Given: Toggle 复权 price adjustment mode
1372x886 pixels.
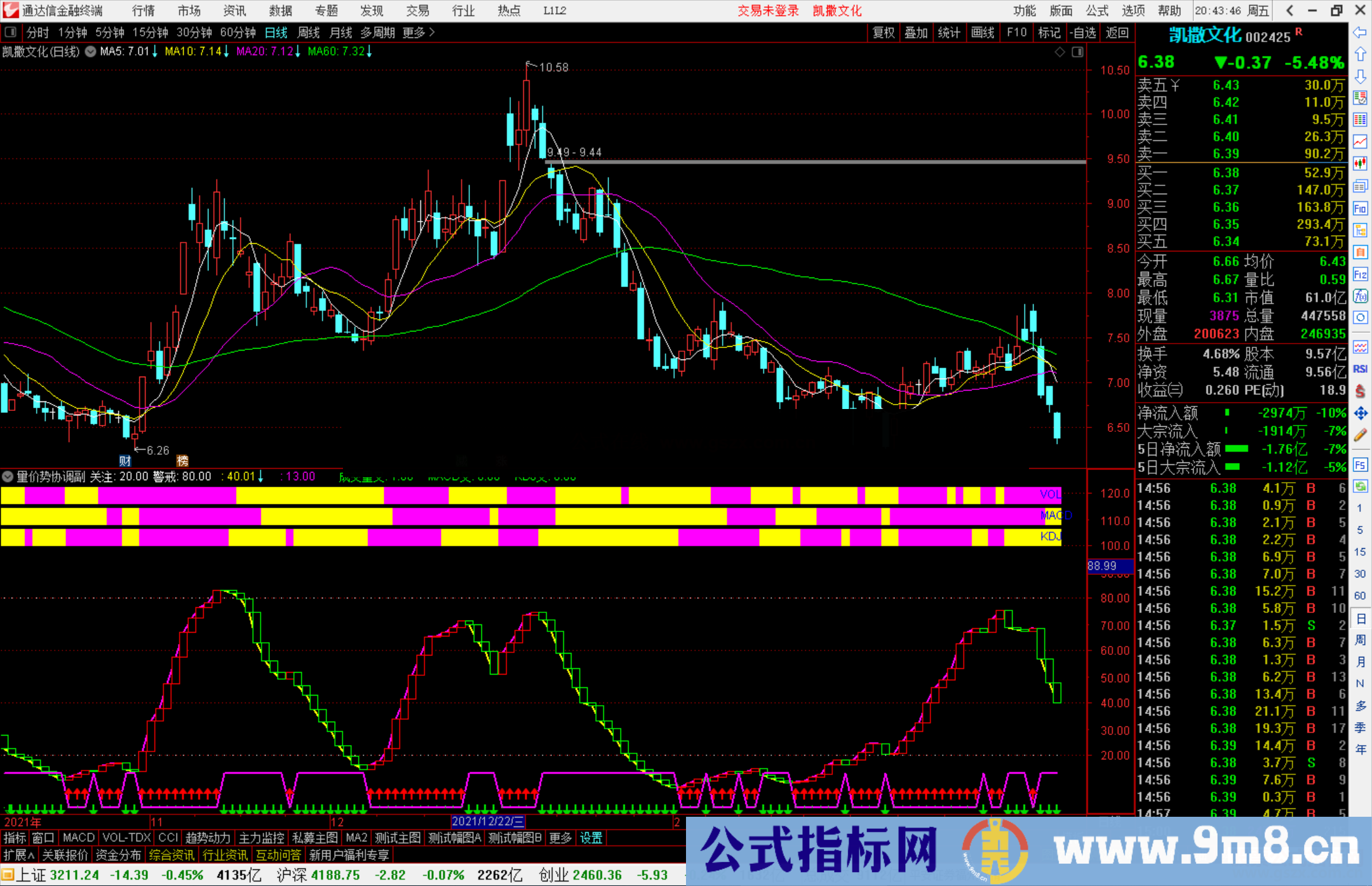Looking at the screenshot, I should pos(883,32).
